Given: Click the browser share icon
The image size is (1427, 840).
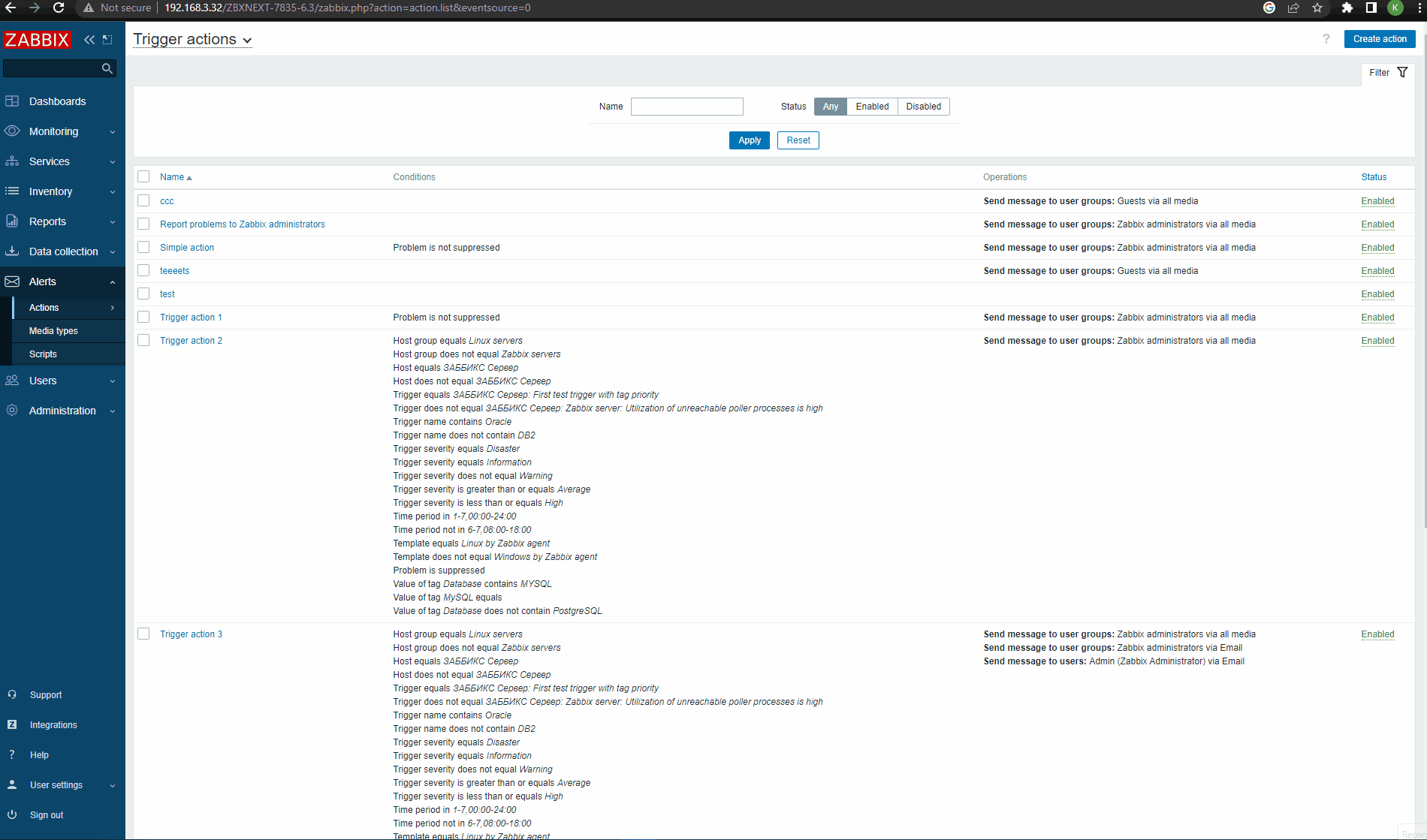Looking at the screenshot, I should tap(1293, 8).
